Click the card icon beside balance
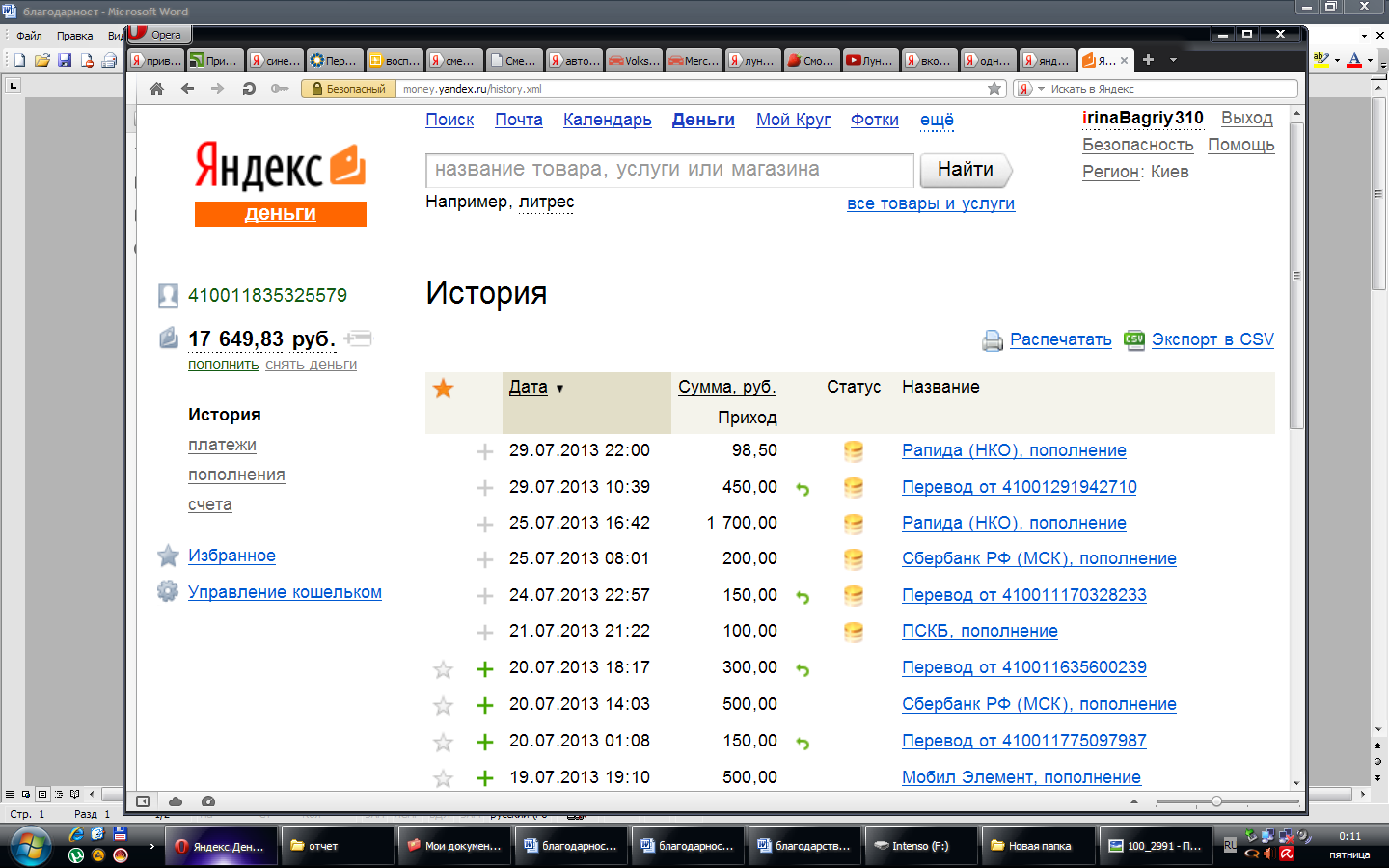The height and width of the screenshot is (868, 1389). coord(358,339)
